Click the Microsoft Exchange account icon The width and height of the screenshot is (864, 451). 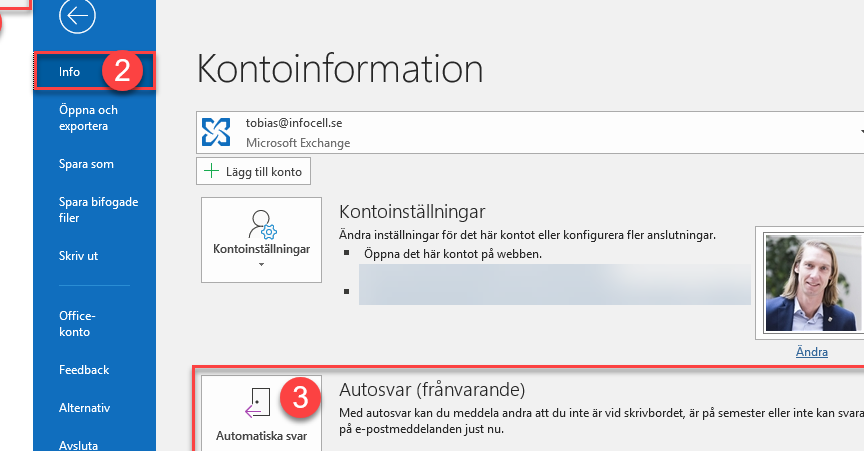coord(216,132)
